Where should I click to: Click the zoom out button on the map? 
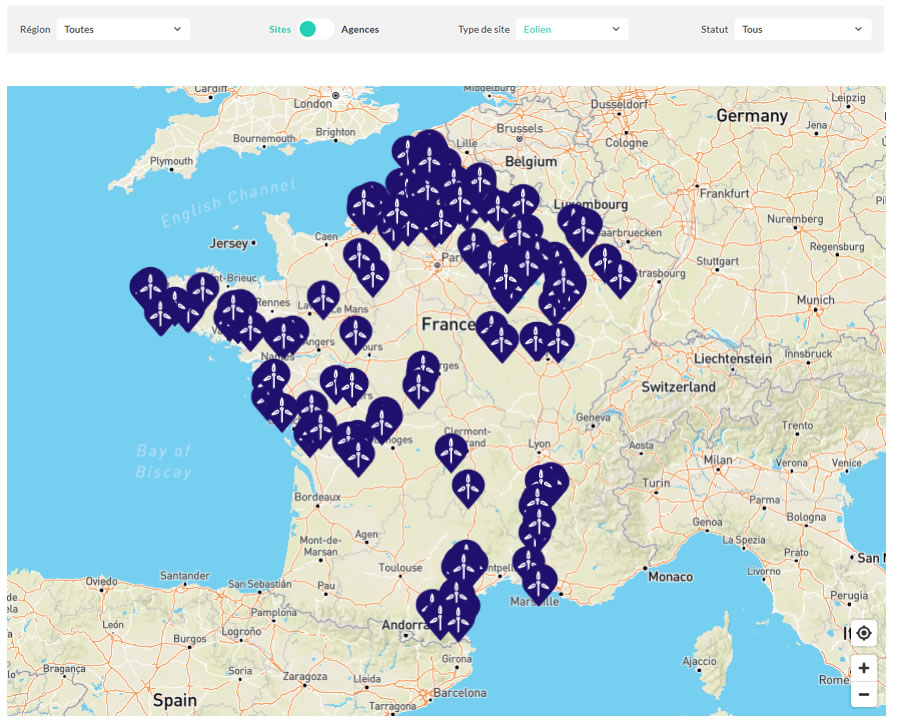[x=864, y=693]
